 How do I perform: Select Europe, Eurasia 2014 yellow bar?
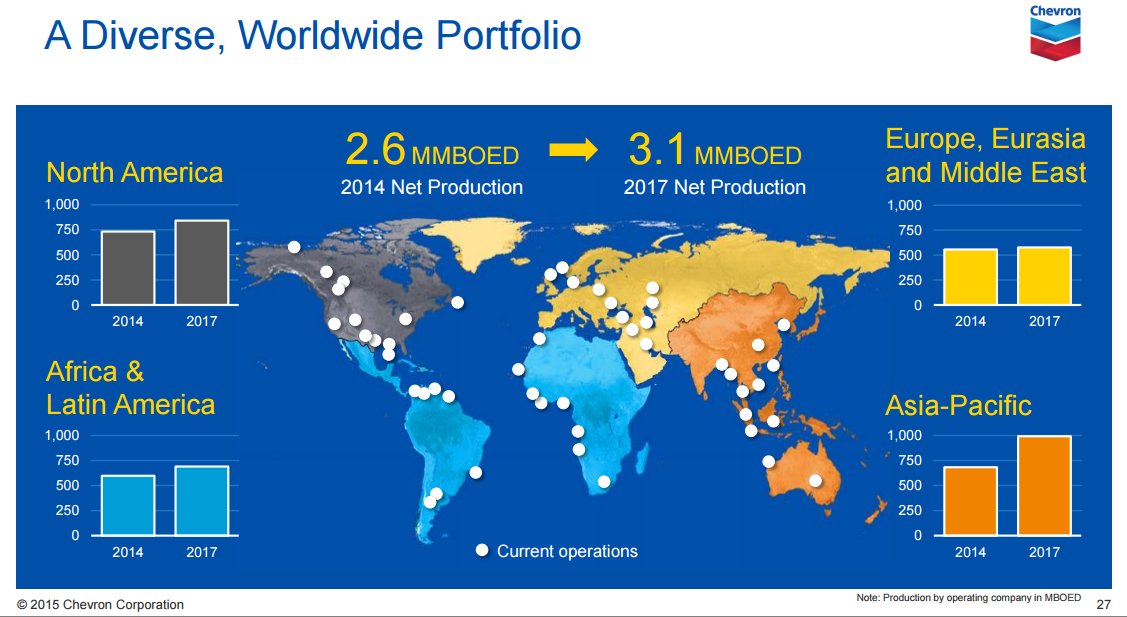(x=970, y=277)
